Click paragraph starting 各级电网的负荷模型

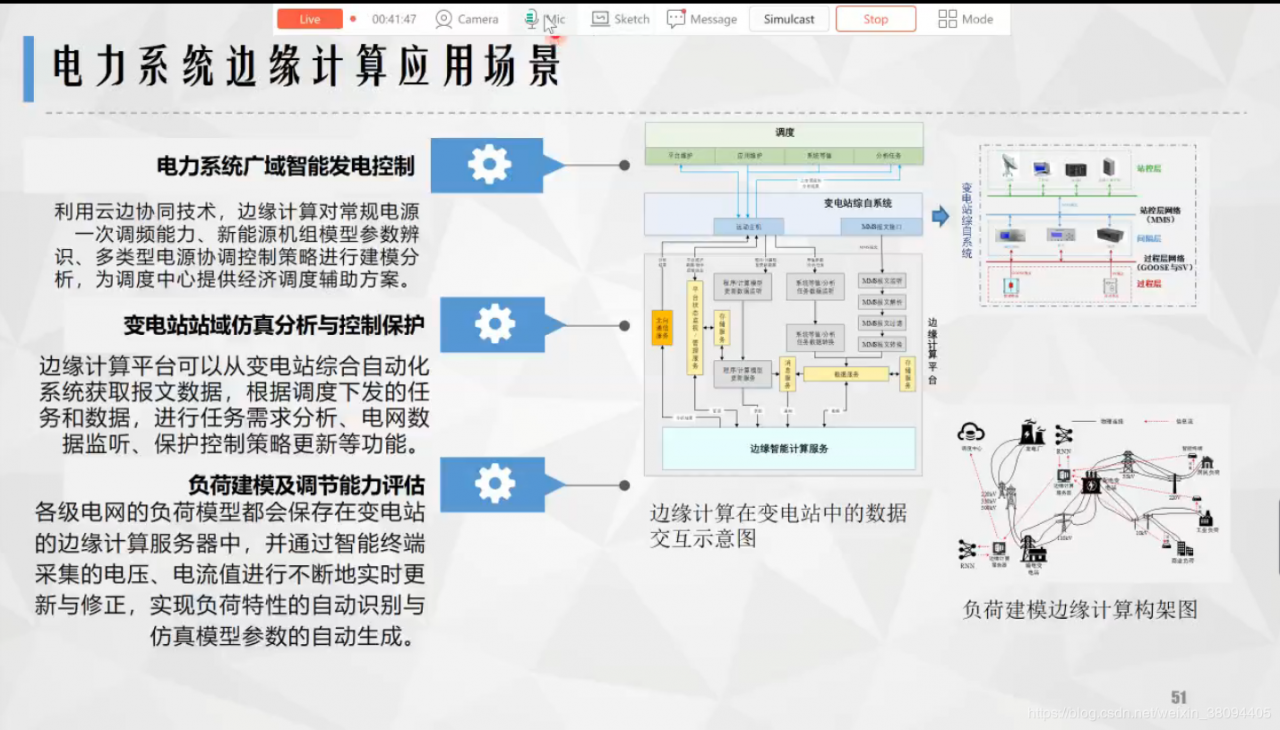click(x=230, y=575)
